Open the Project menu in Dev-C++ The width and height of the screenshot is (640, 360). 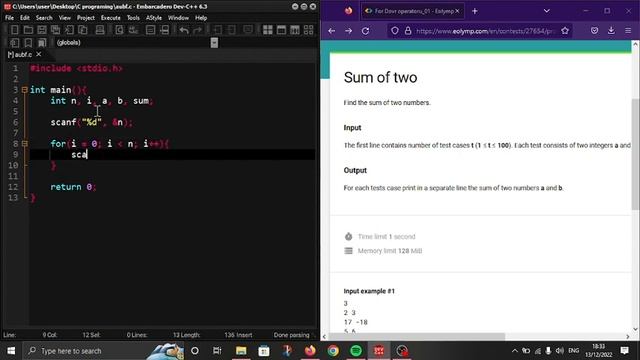point(86,18)
